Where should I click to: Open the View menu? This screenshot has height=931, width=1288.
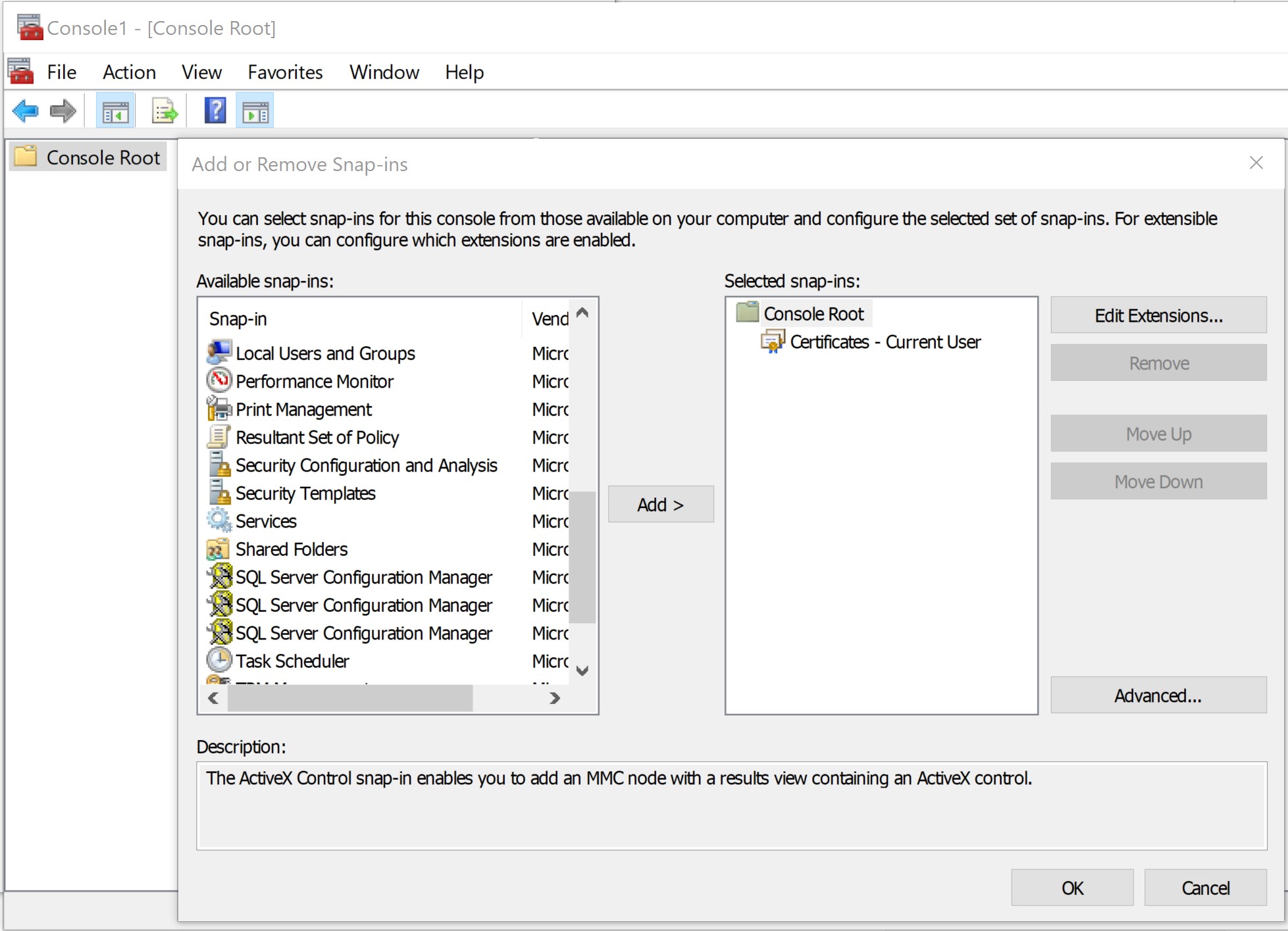[201, 72]
